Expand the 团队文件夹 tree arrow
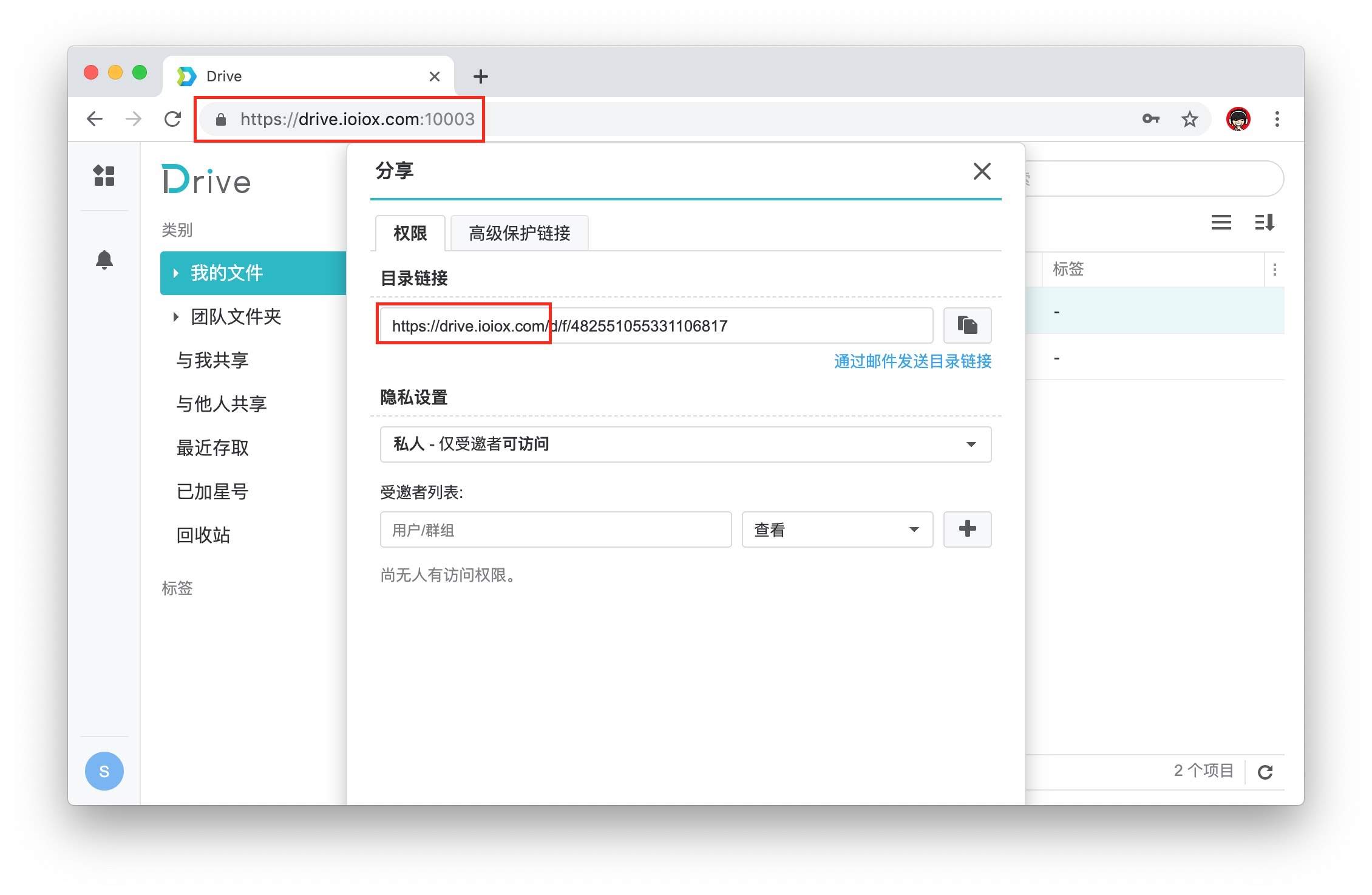Screen dimensions: 1372x895 (x=175, y=317)
